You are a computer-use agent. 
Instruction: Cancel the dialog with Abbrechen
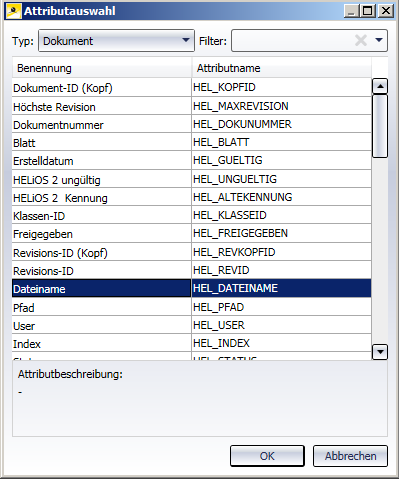pos(350,456)
